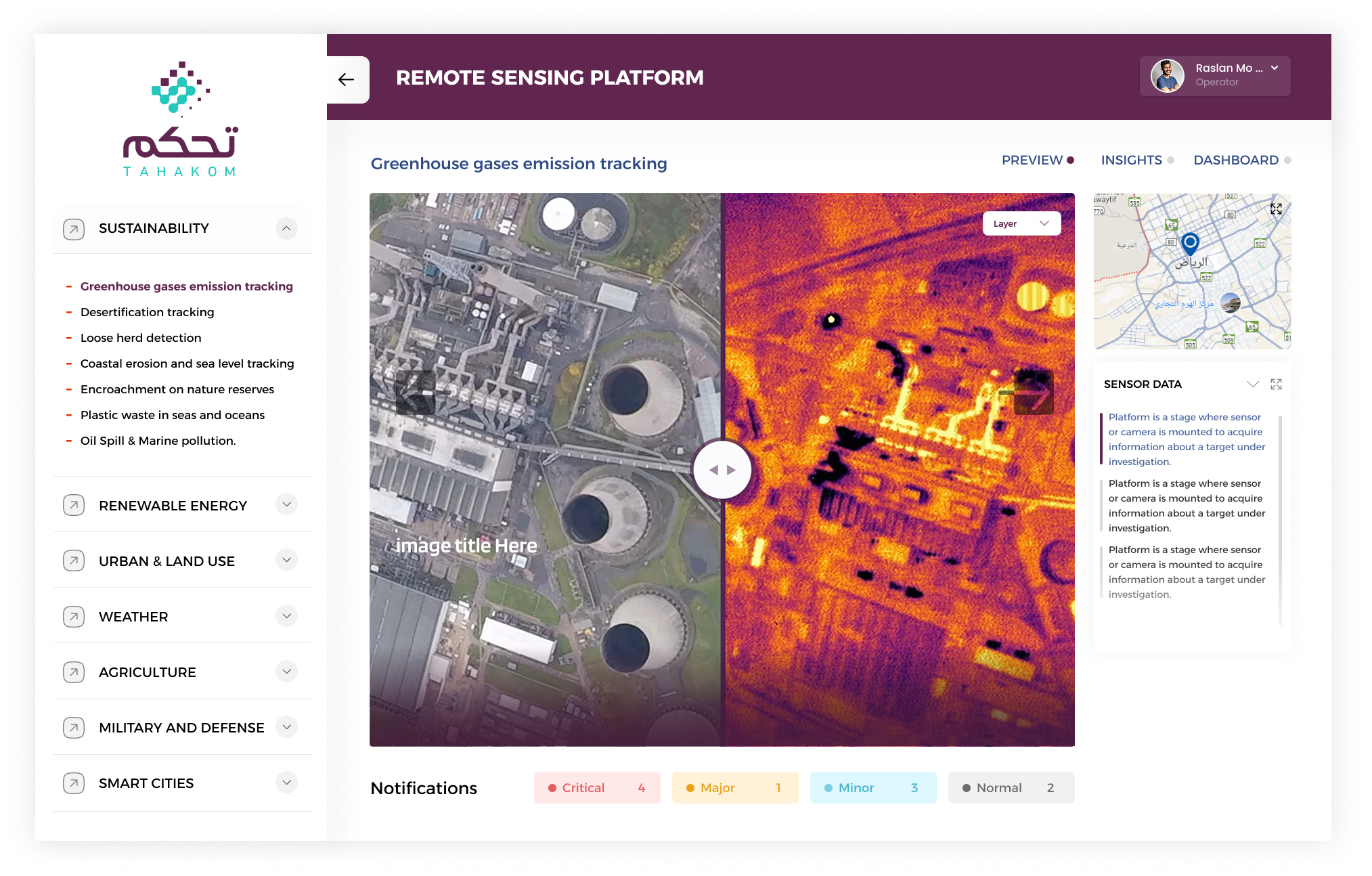Expand the Agriculture section chevron
This screenshot has width=1372, height=876.
tap(286, 671)
